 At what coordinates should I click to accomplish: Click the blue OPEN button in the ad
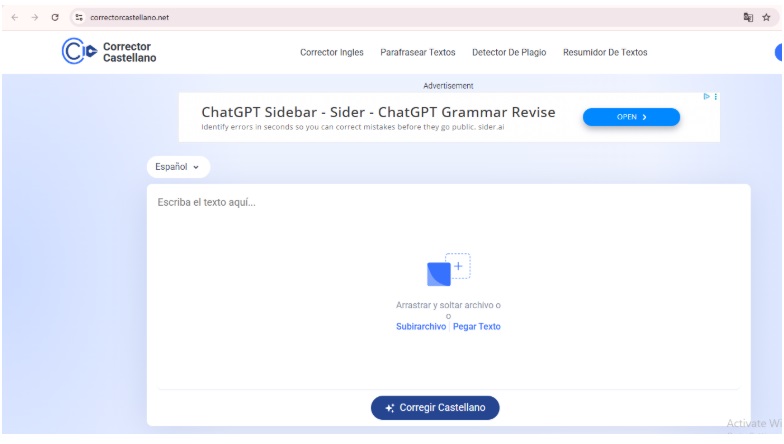pyautogui.click(x=631, y=117)
